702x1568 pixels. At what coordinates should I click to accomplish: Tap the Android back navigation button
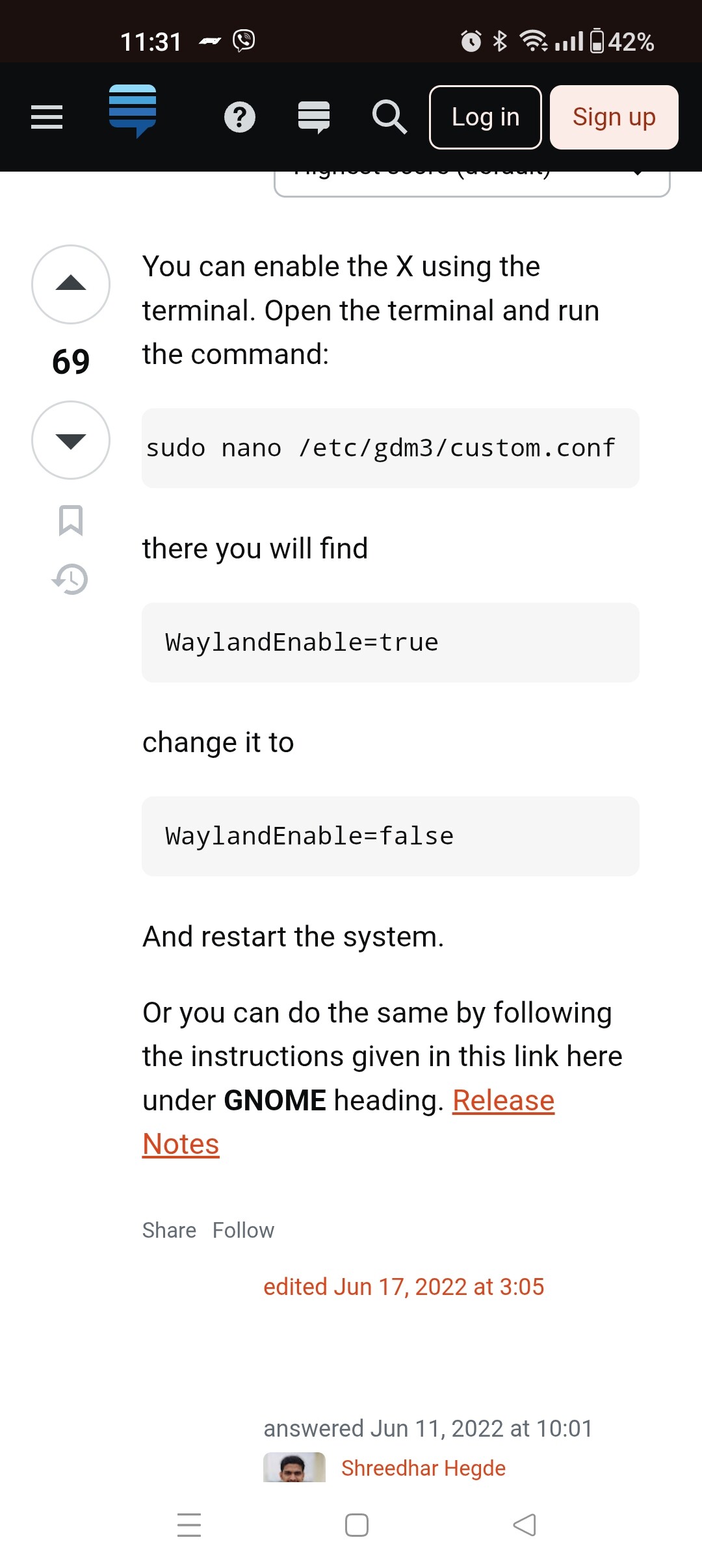(x=525, y=1525)
